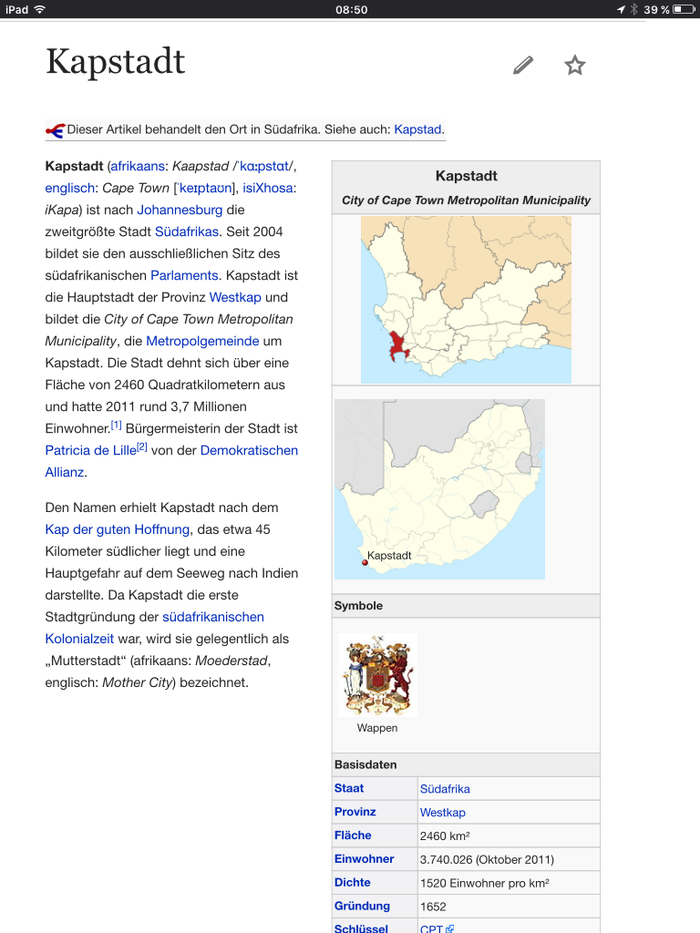Tap the Gründung row label
The width and height of the screenshot is (700, 933).
[x=362, y=906]
